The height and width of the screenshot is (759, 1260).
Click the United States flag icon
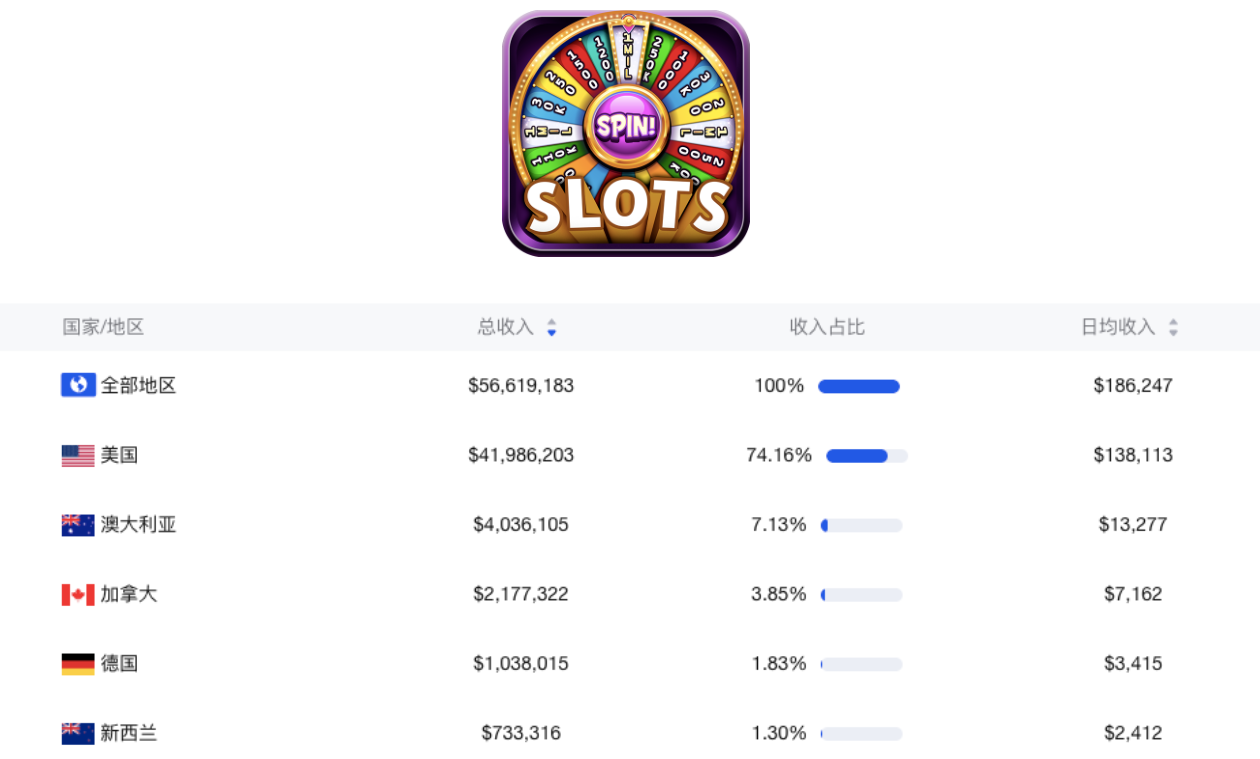(x=78, y=456)
